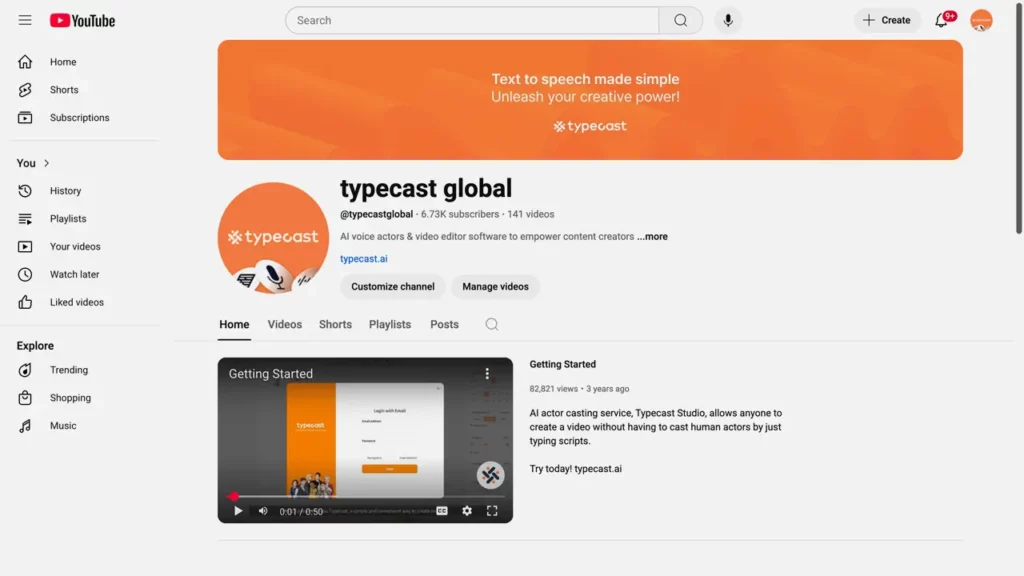1024x576 pixels.
Task: Select the channel Home tab
Action: 234,325
